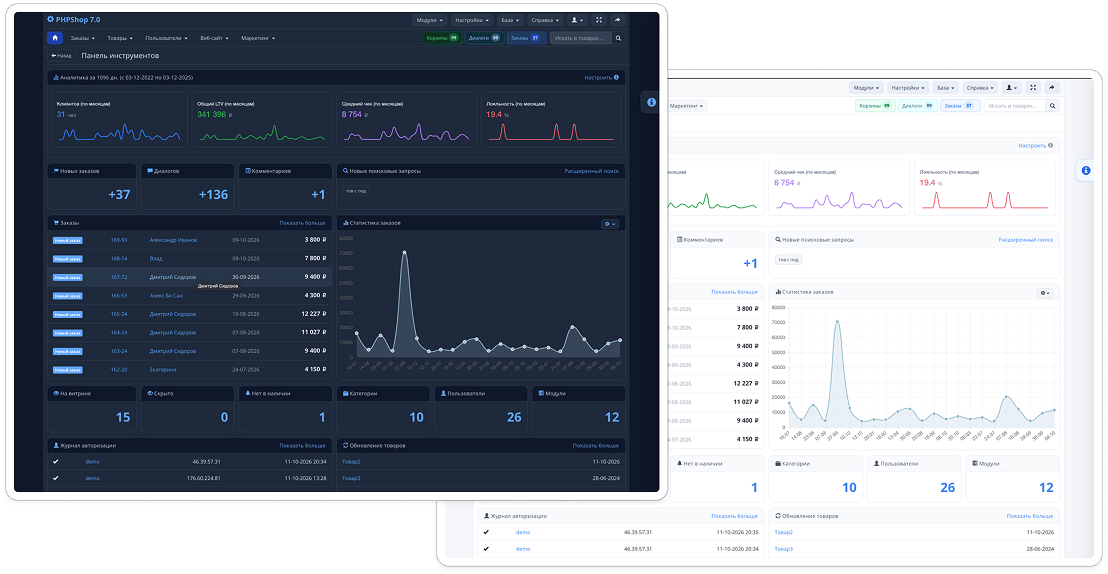Viewport: 1108px width, 574px height.
Task: Click Клиентов monthly sparkline card in dark window
Action: 119,119
